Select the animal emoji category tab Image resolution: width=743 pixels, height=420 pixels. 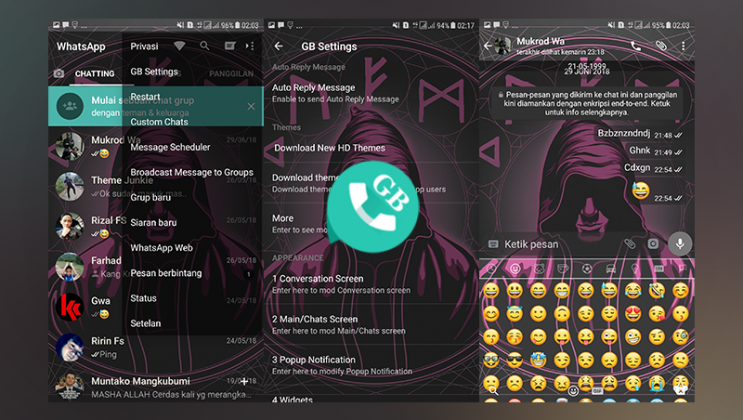pos(539,269)
